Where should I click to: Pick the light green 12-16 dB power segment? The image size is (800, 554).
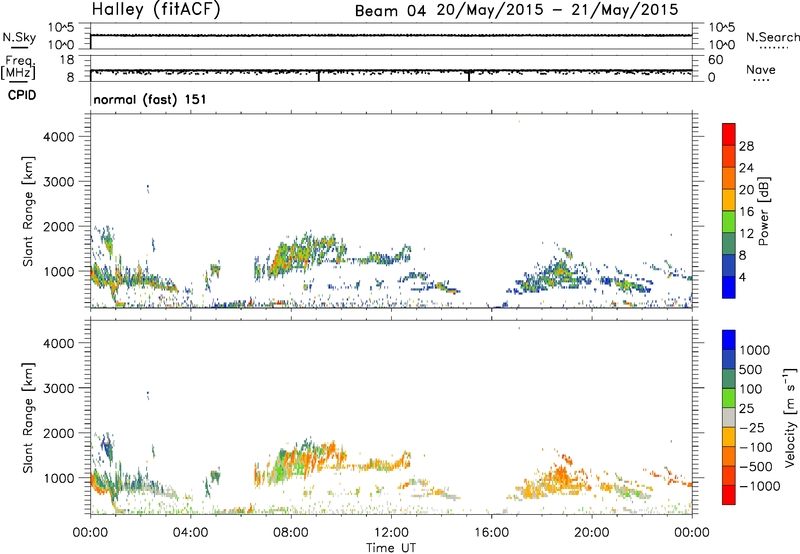[729, 222]
